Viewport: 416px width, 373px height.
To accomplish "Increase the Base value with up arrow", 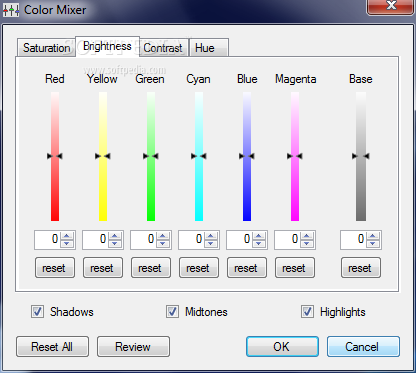I will [373, 235].
